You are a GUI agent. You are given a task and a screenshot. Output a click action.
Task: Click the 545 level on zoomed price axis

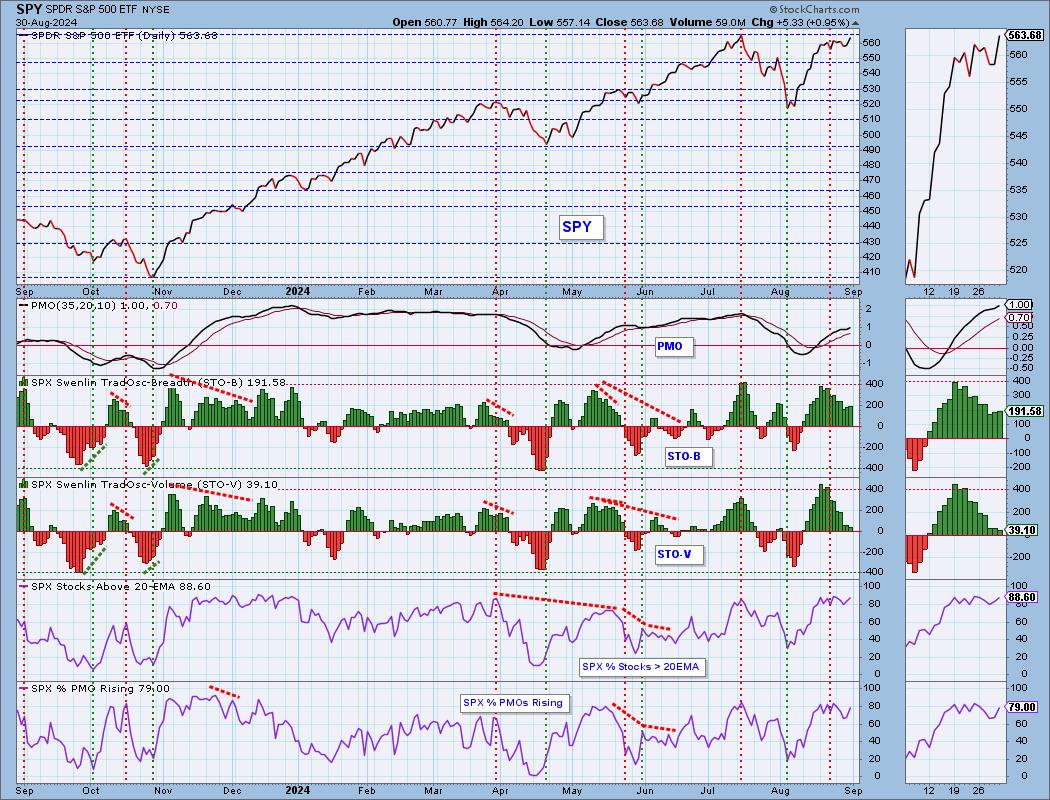coord(1017,136)
